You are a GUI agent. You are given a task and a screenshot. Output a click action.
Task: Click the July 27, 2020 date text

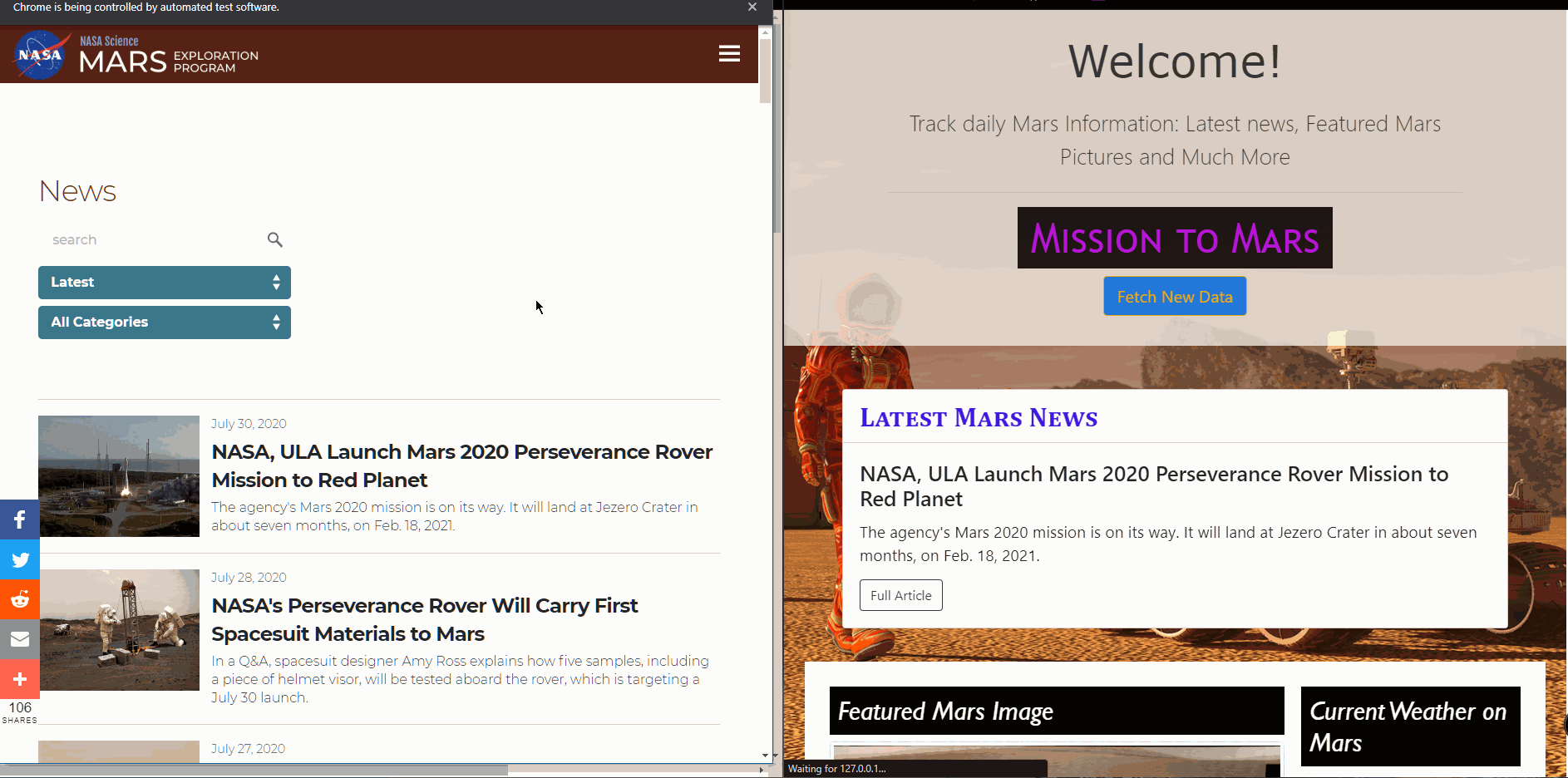[248, 749]
